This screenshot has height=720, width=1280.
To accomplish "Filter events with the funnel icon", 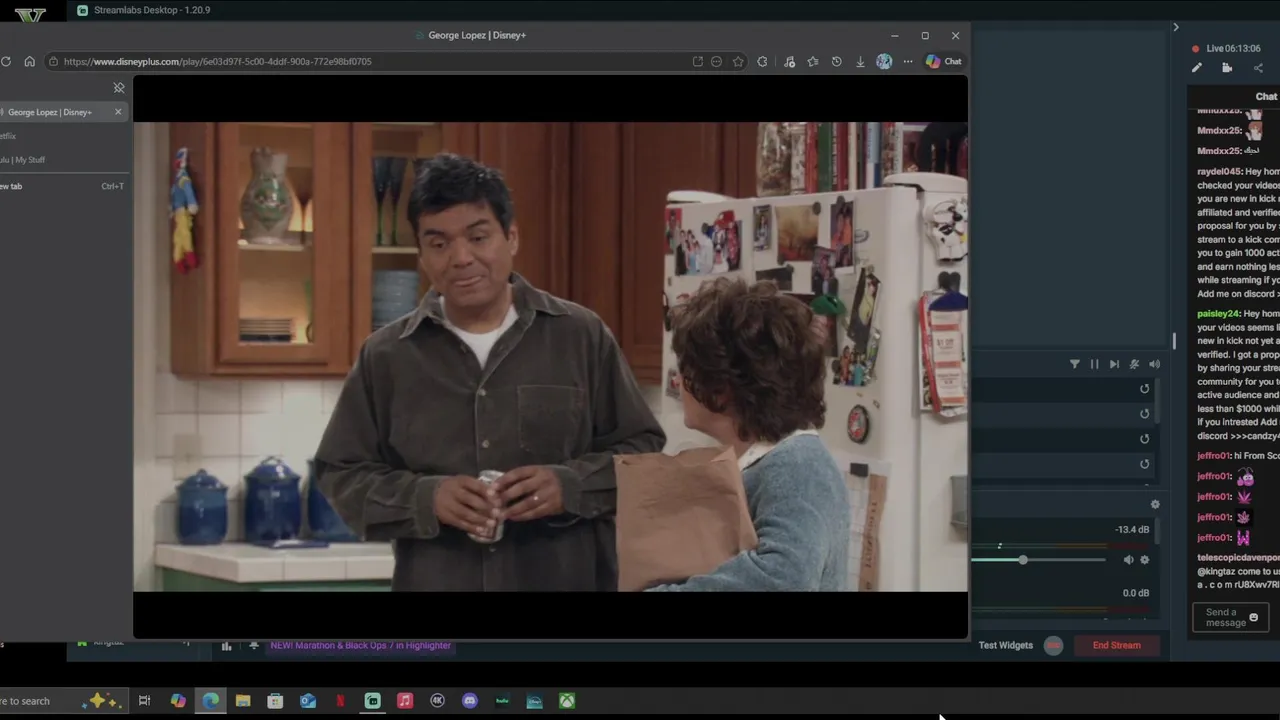I will (x=1075, y=364).
